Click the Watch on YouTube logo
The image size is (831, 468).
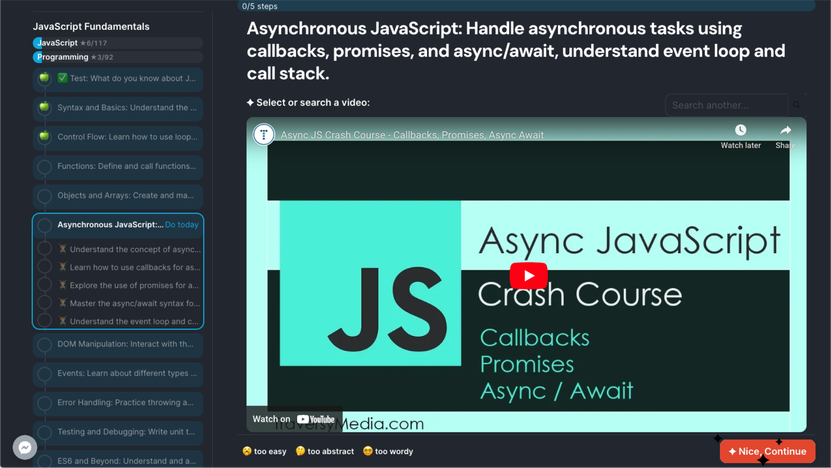pos(315,419)
